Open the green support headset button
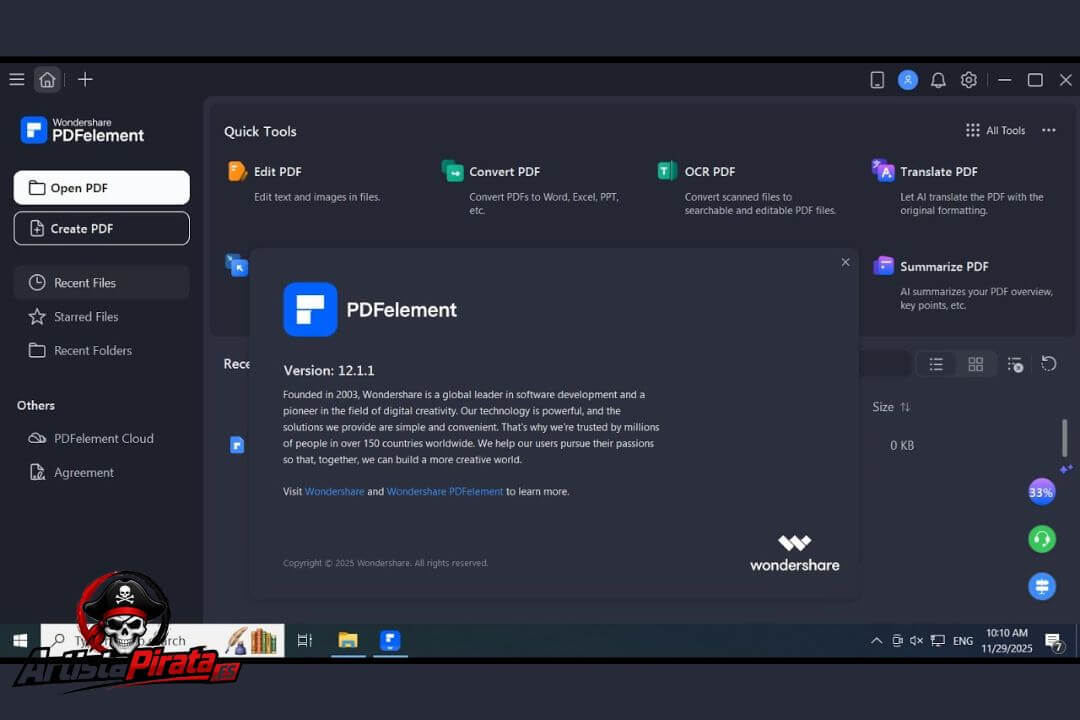Viewport: 1080px width, 720px height. 1041,539
